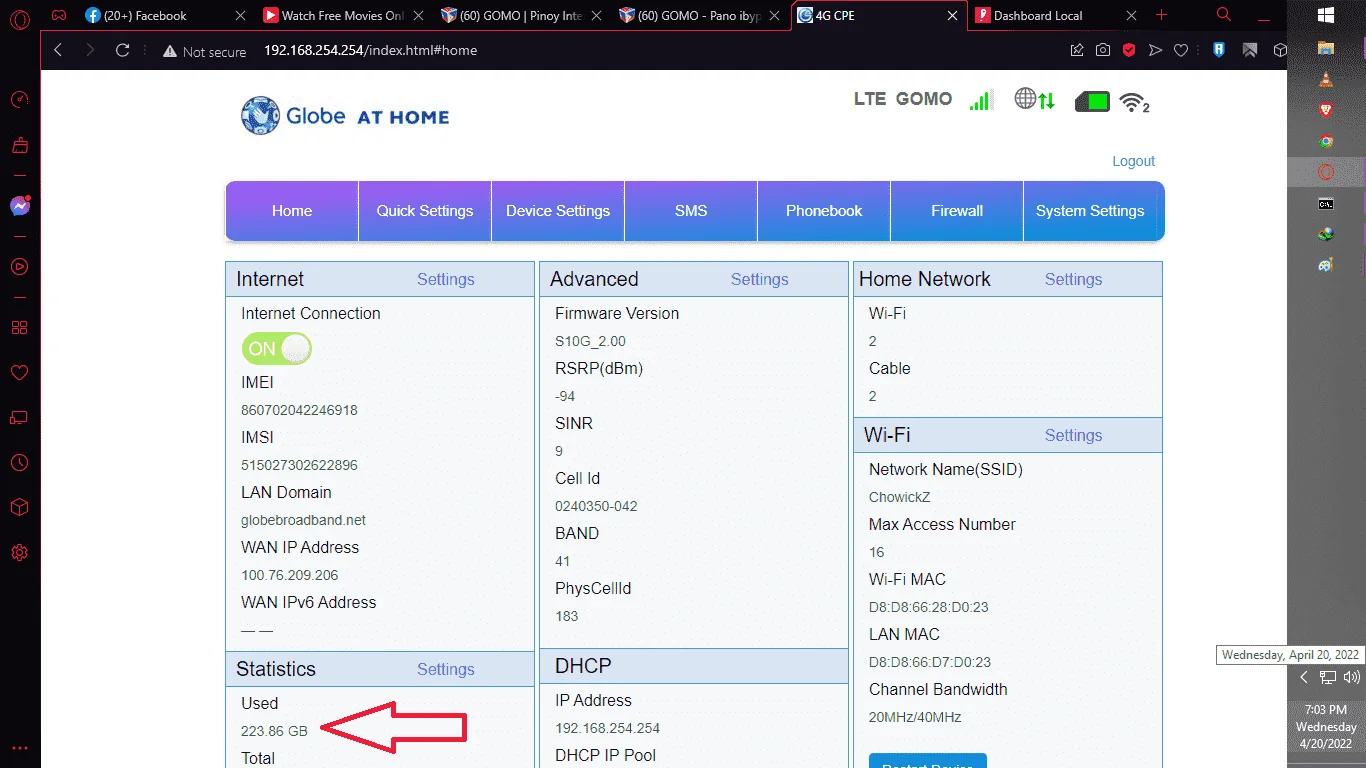
Task: Open Settings link in Internet panel
Action: pos(446,280)
